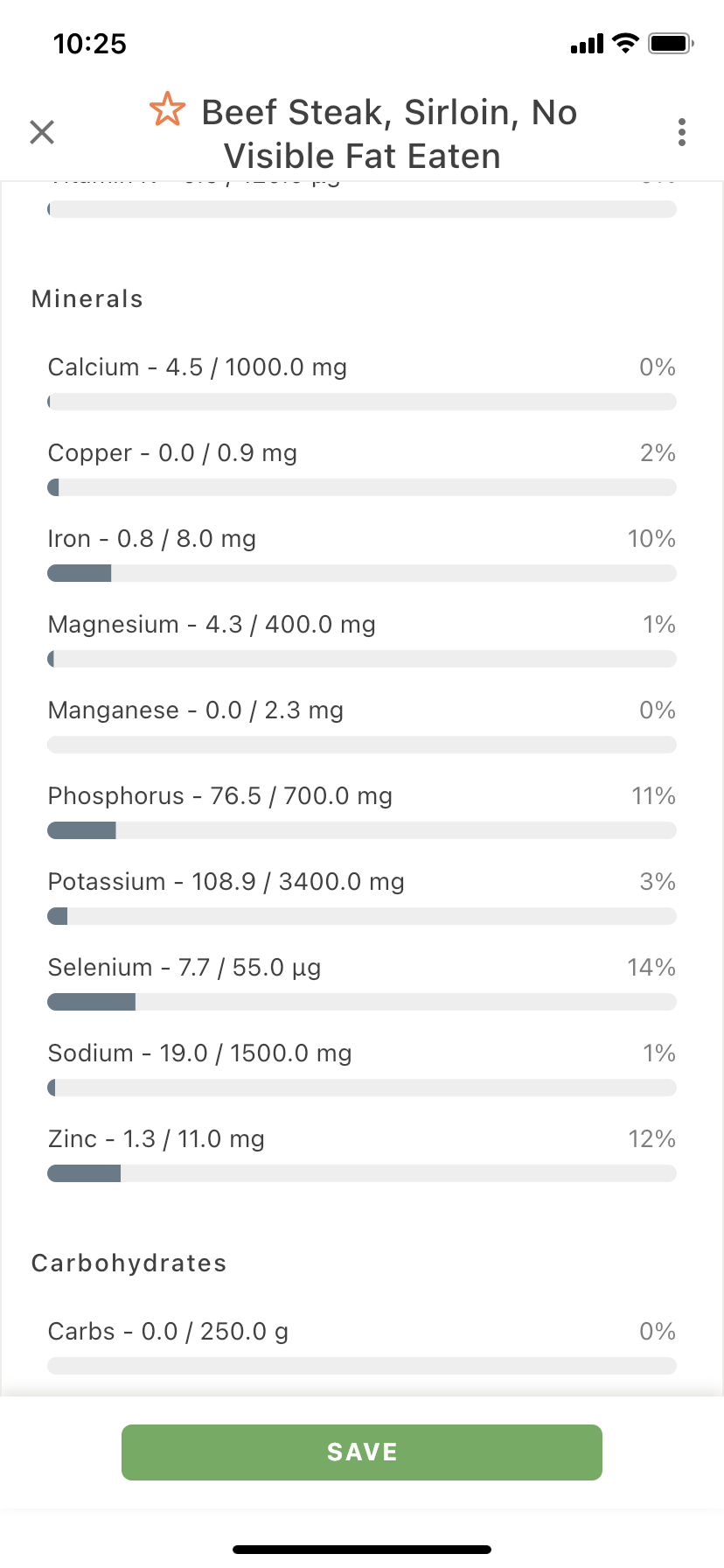
Task: Tap the Minerals section header
Action: click(87, 299)
